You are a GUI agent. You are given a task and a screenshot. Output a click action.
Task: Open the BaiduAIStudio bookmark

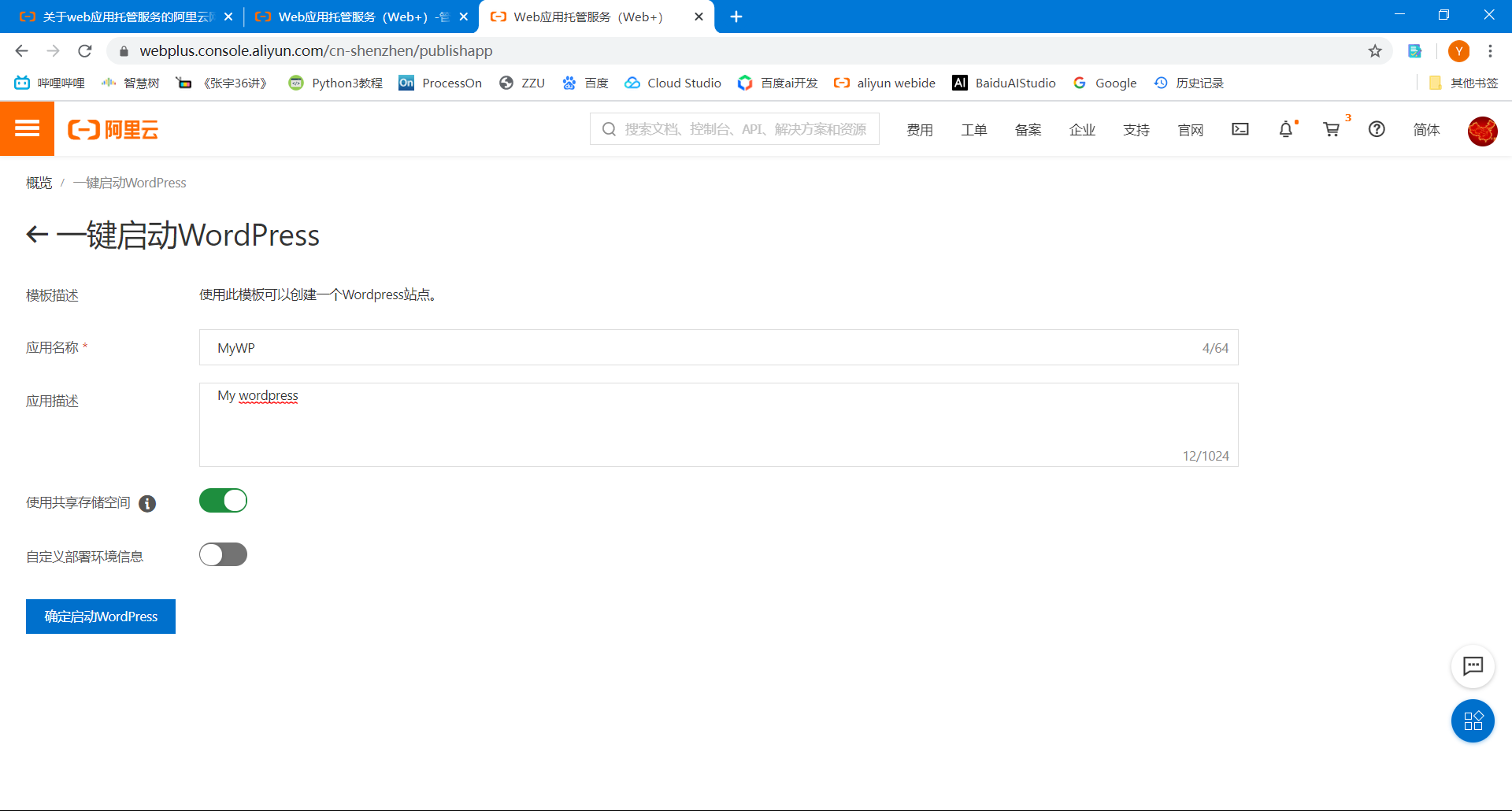click(1004, 83)
